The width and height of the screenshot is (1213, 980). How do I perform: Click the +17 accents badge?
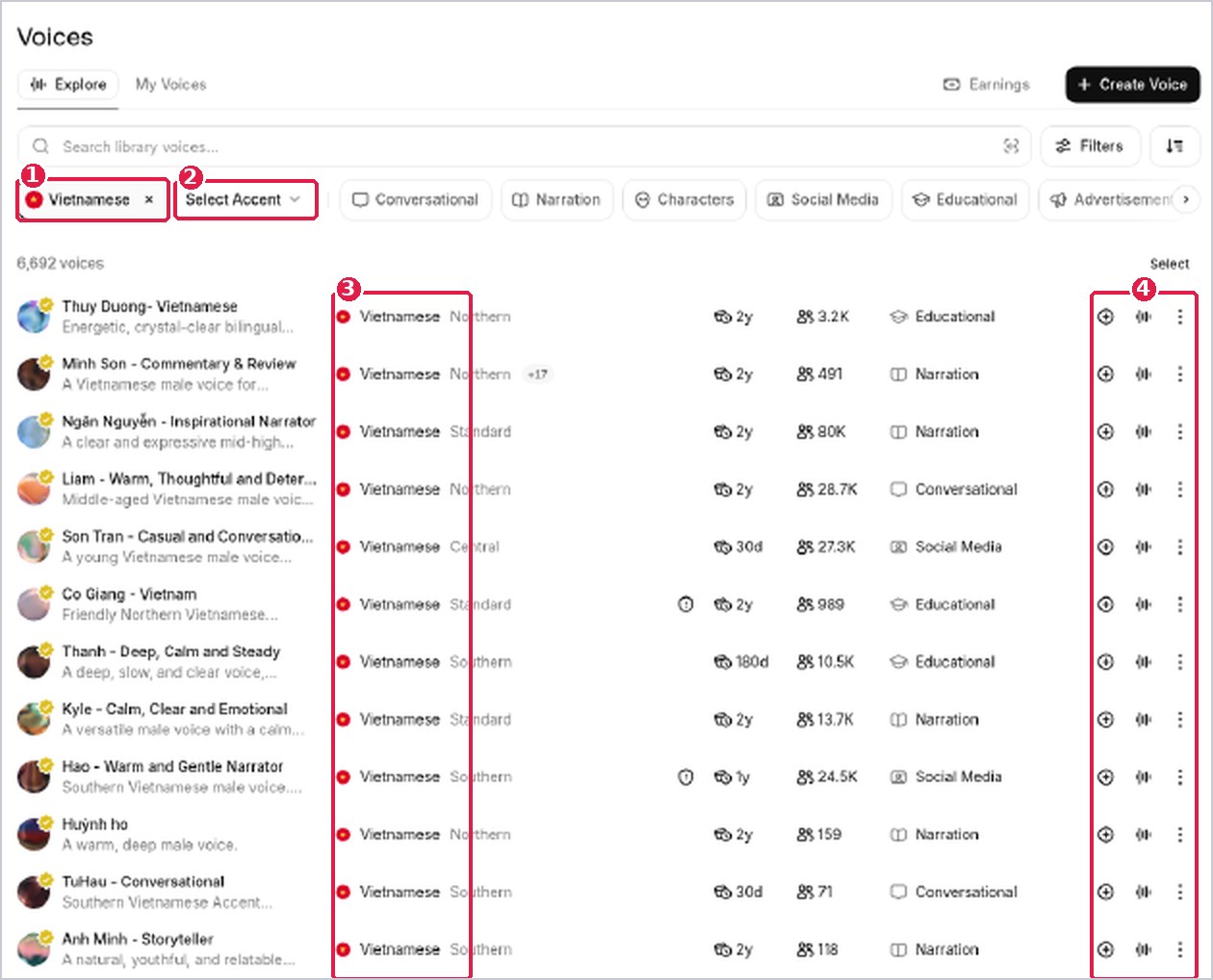537,374
